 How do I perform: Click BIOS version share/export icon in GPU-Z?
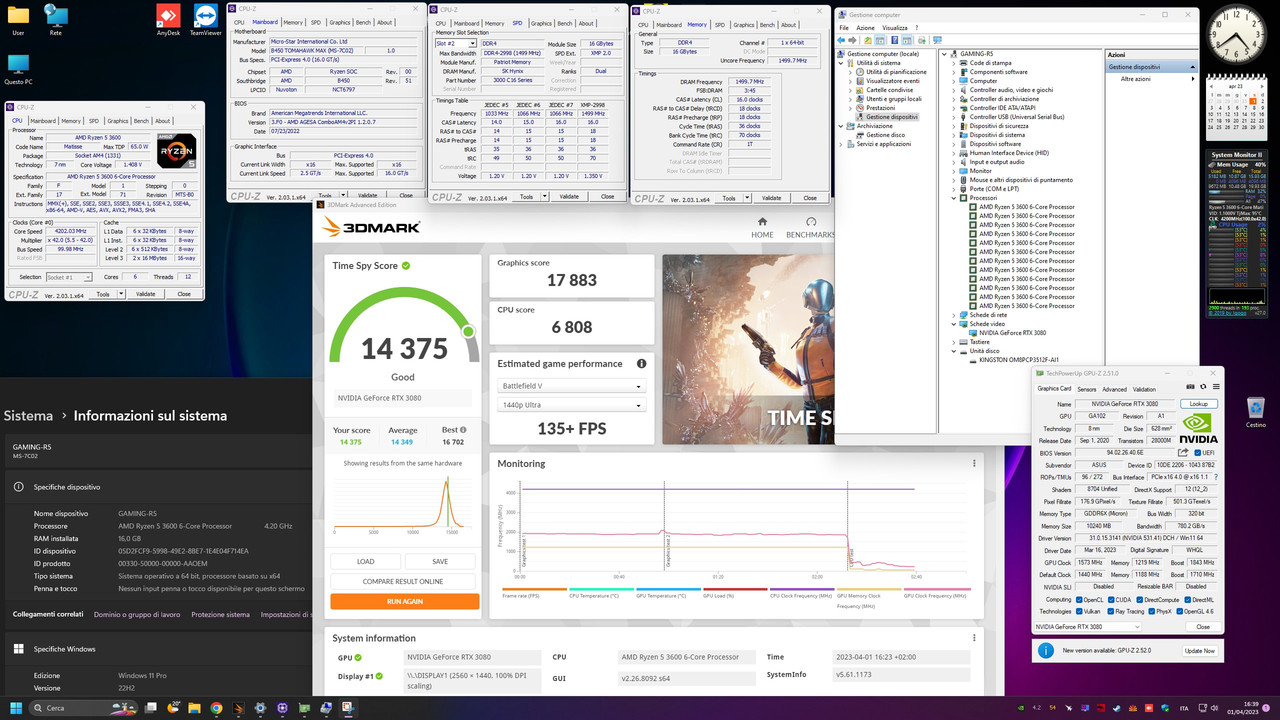click(1183, 453)
